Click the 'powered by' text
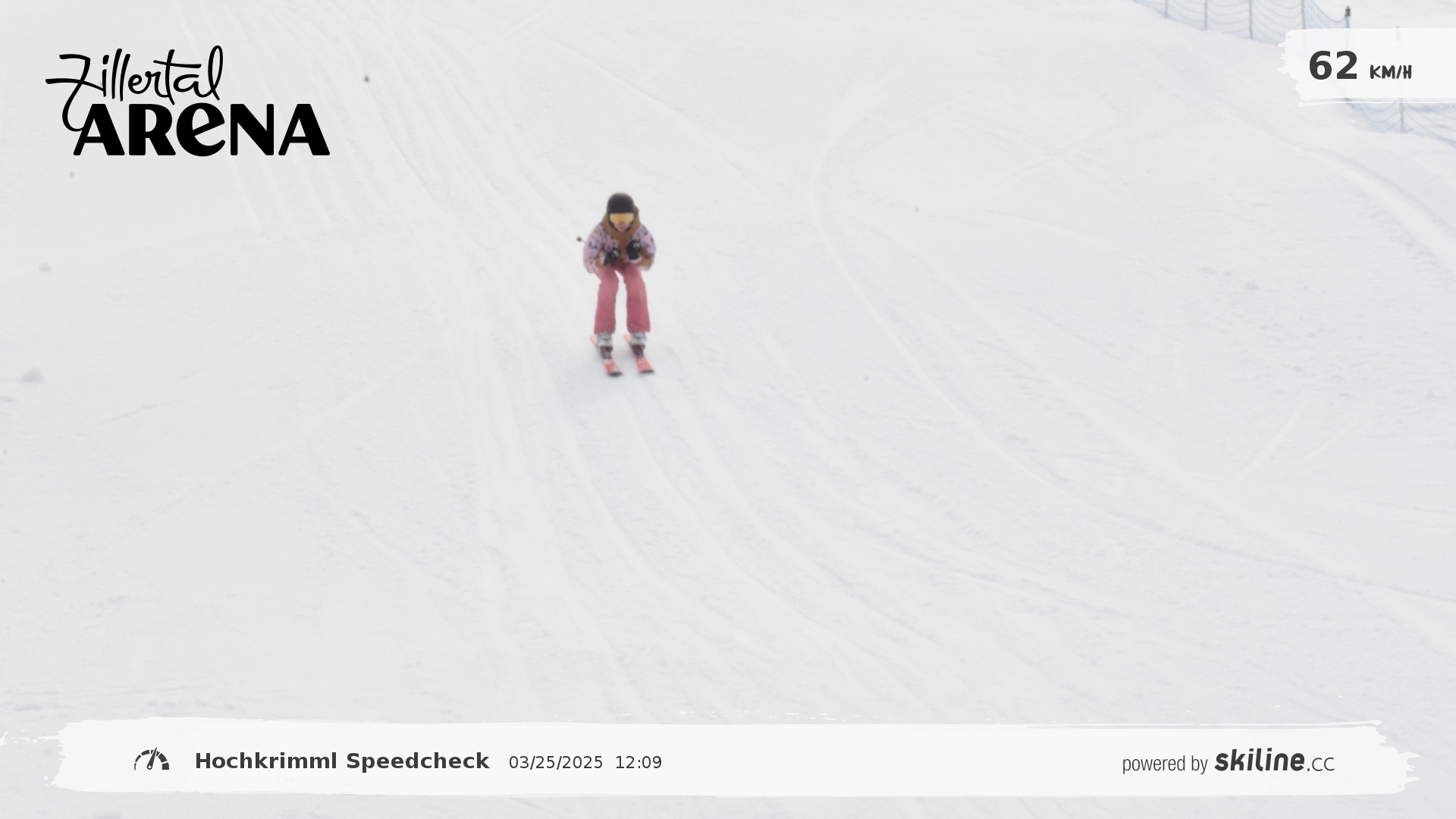Image resolution: width=1456 pixels, height=819 pixels. pos(1165,764)
